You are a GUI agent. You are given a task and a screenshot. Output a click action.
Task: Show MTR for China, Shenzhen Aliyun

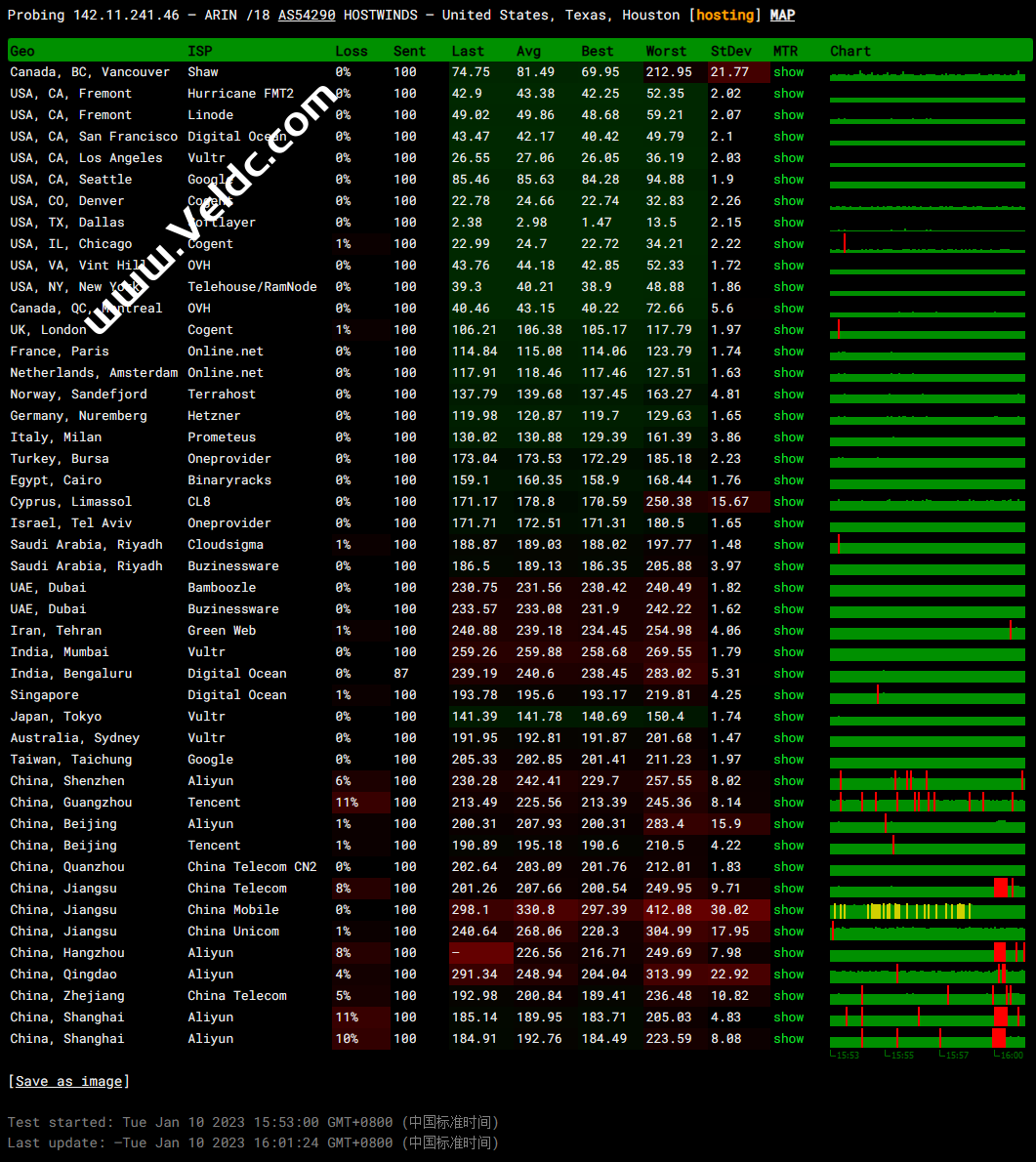tap(789, 781)
